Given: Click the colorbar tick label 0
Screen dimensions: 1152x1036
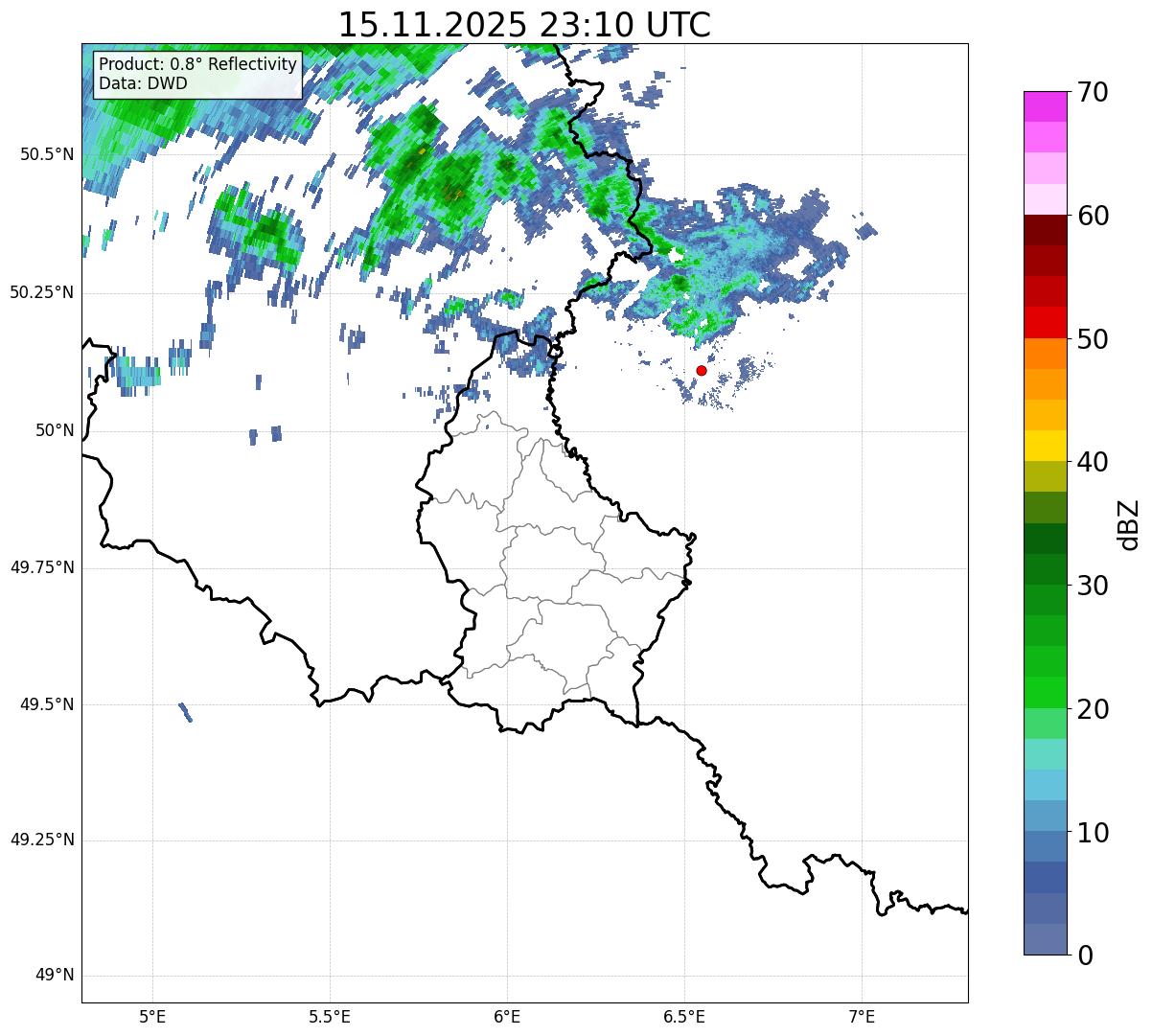Looking at the screenshot, I should tap(1086, 955).
